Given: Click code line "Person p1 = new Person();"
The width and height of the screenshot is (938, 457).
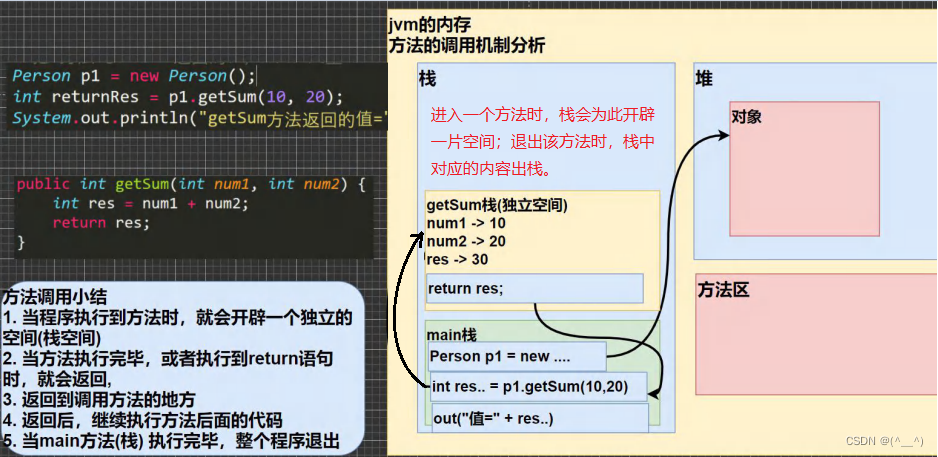Looking at the screenshot, I should pos(134,77).
